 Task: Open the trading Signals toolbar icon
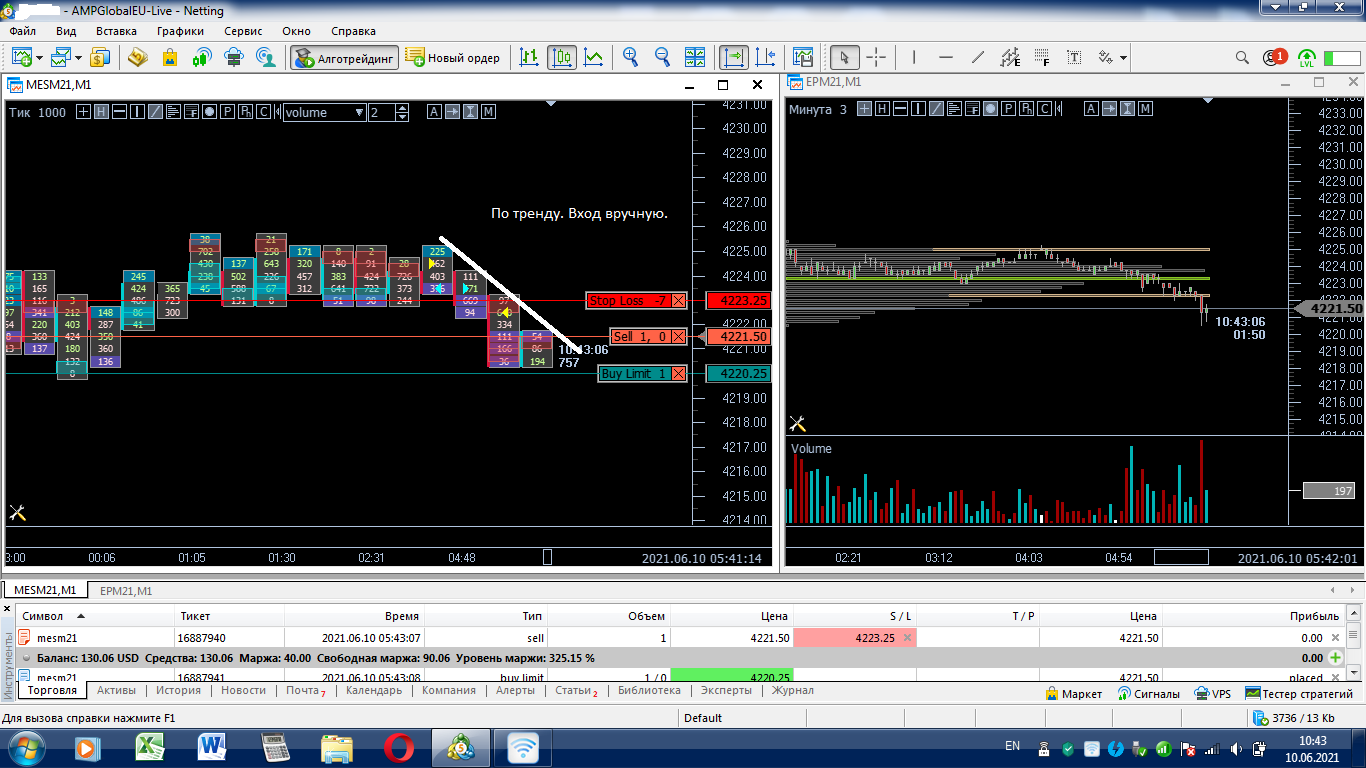(x=202, y=57)
